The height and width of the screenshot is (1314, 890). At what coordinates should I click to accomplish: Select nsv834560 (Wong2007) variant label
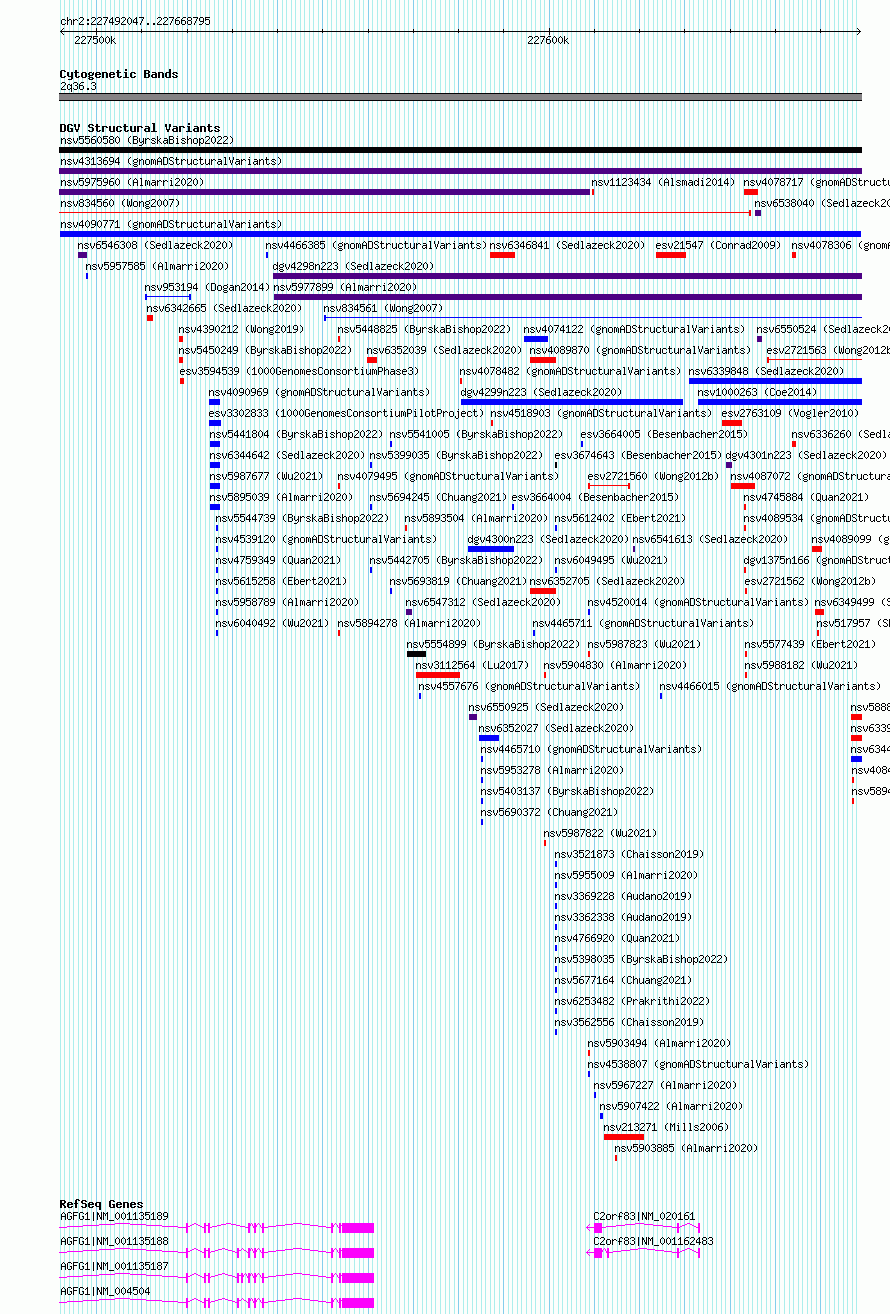click(120, 203)
